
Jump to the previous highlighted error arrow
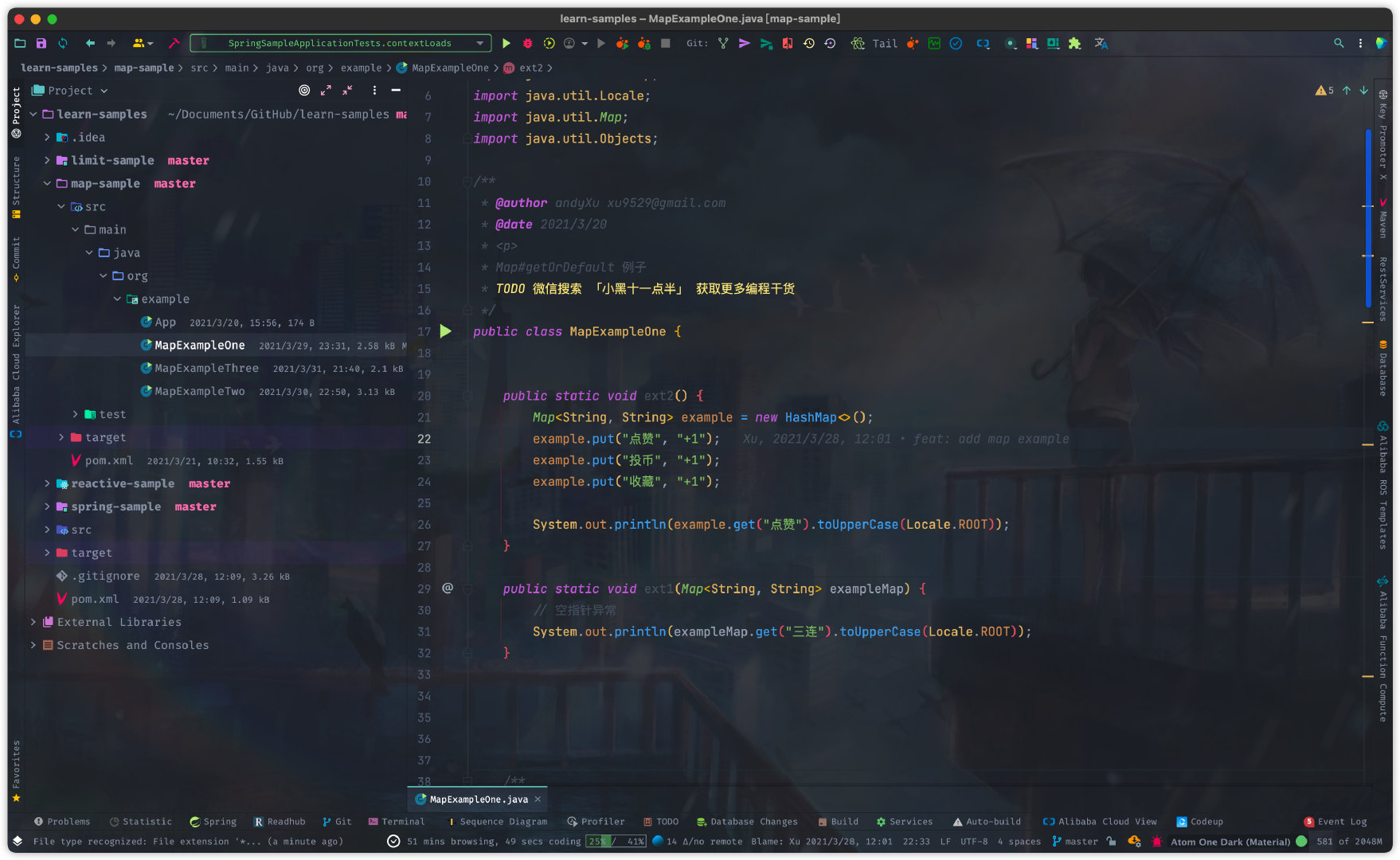click(1347, 91)
